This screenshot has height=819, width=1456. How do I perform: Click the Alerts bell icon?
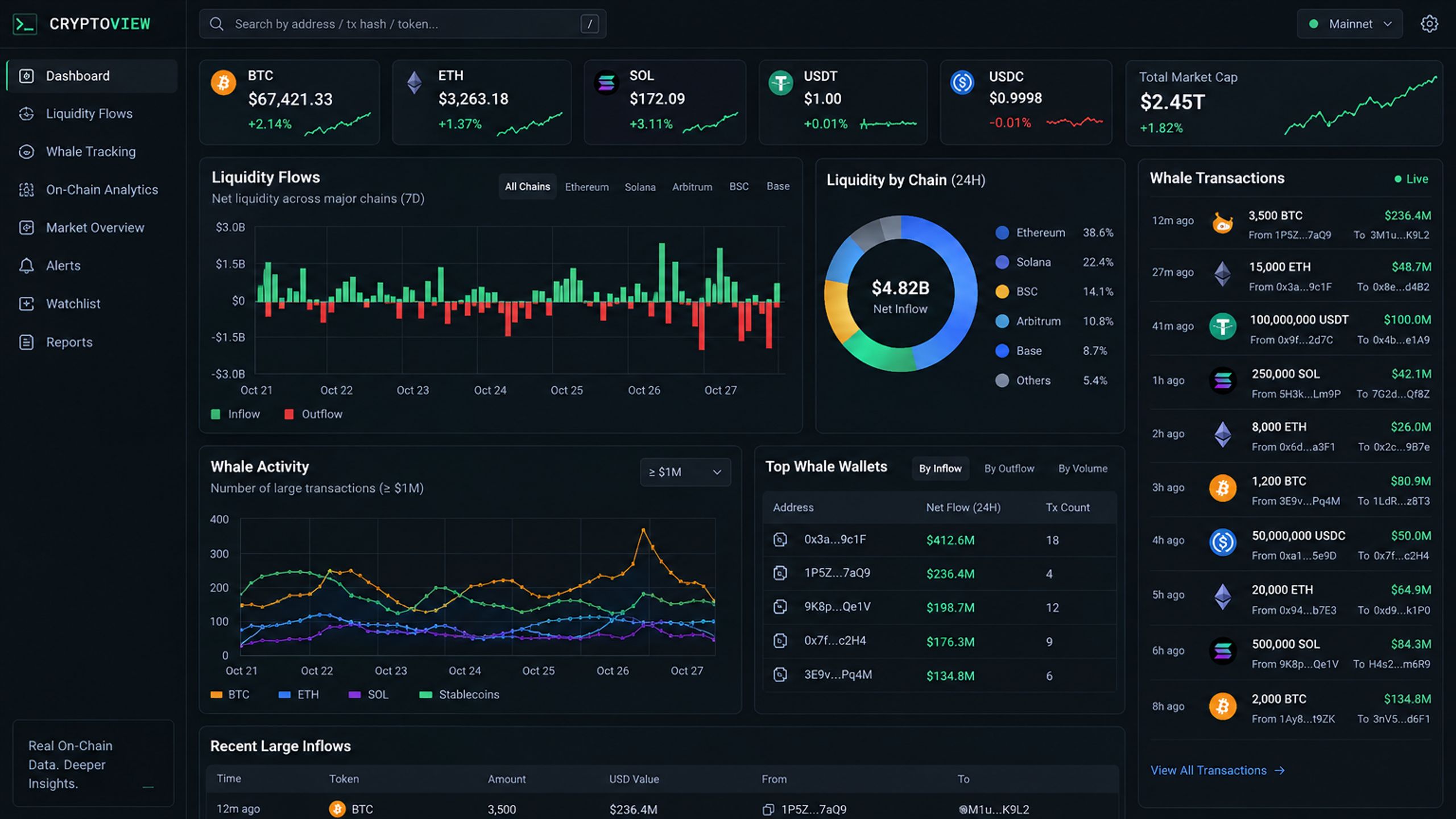(x=27, y=266)
